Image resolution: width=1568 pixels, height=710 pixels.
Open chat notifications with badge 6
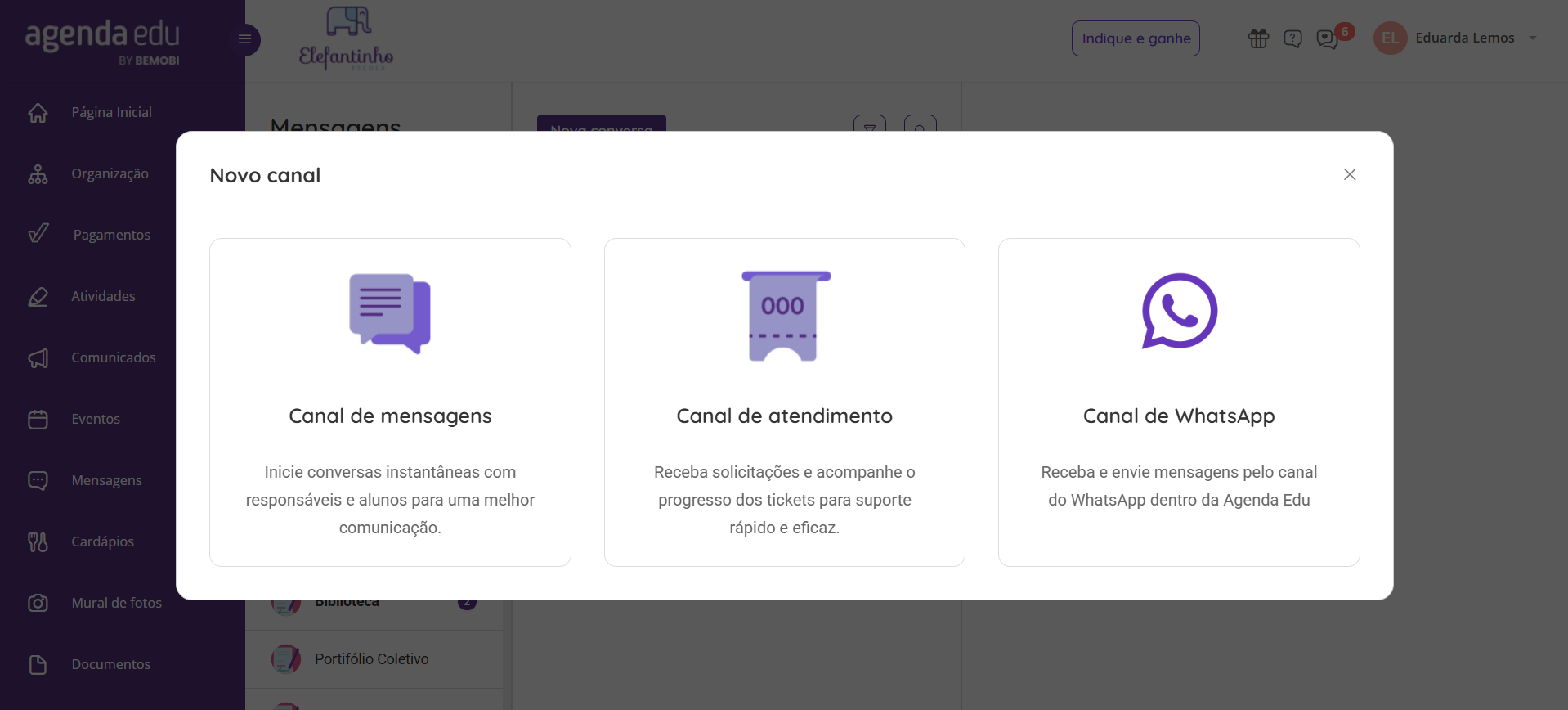[x=1328, y=38]
